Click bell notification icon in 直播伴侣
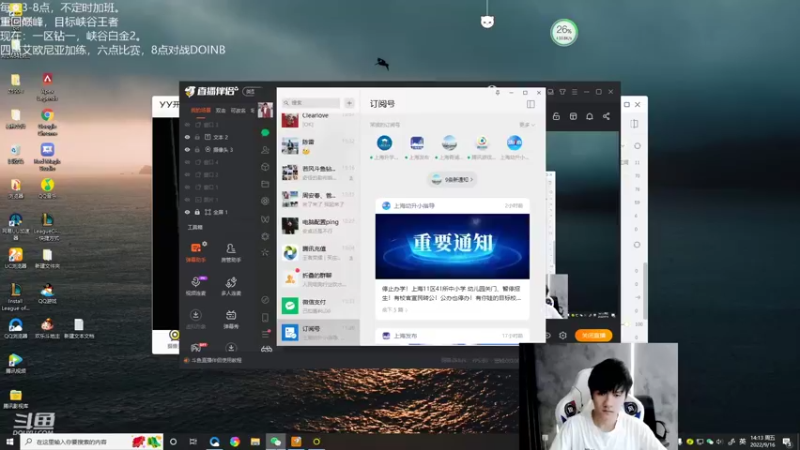The image size is (800, 450). click(x=589, y=116)
